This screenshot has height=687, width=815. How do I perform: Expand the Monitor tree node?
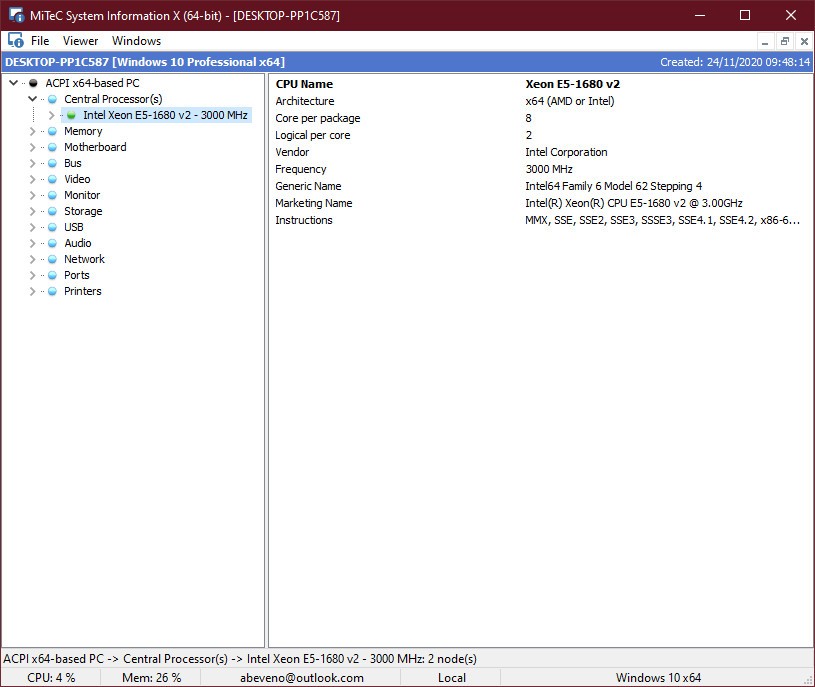point(32,195)
